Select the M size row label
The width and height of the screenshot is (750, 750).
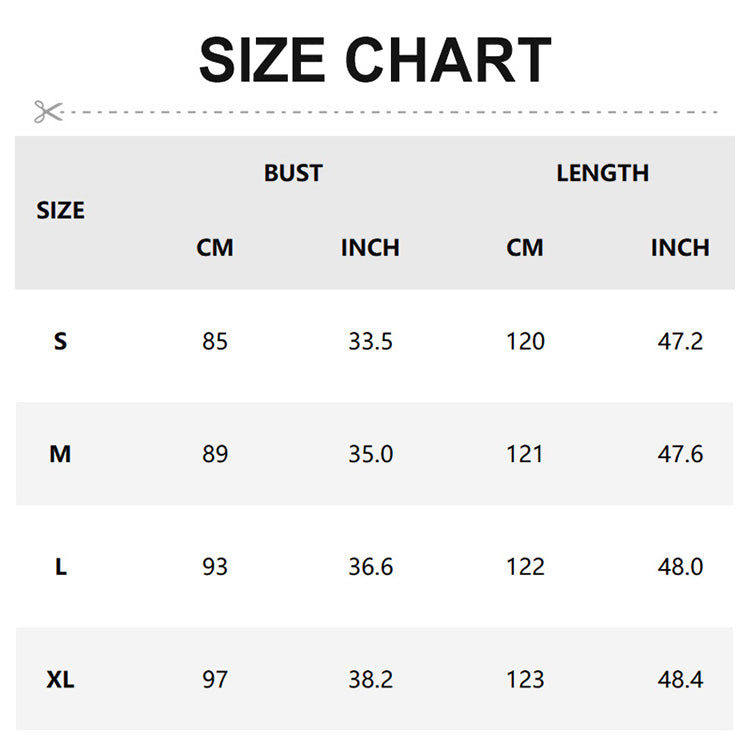coord(60,454)
